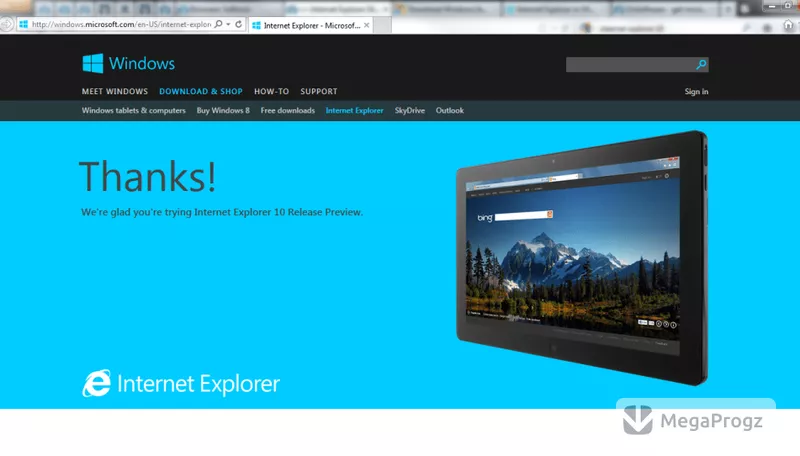Click the Home icon in browser toolbar
The width and height of the screenshot is (800, 456).
tap(788, 24)
